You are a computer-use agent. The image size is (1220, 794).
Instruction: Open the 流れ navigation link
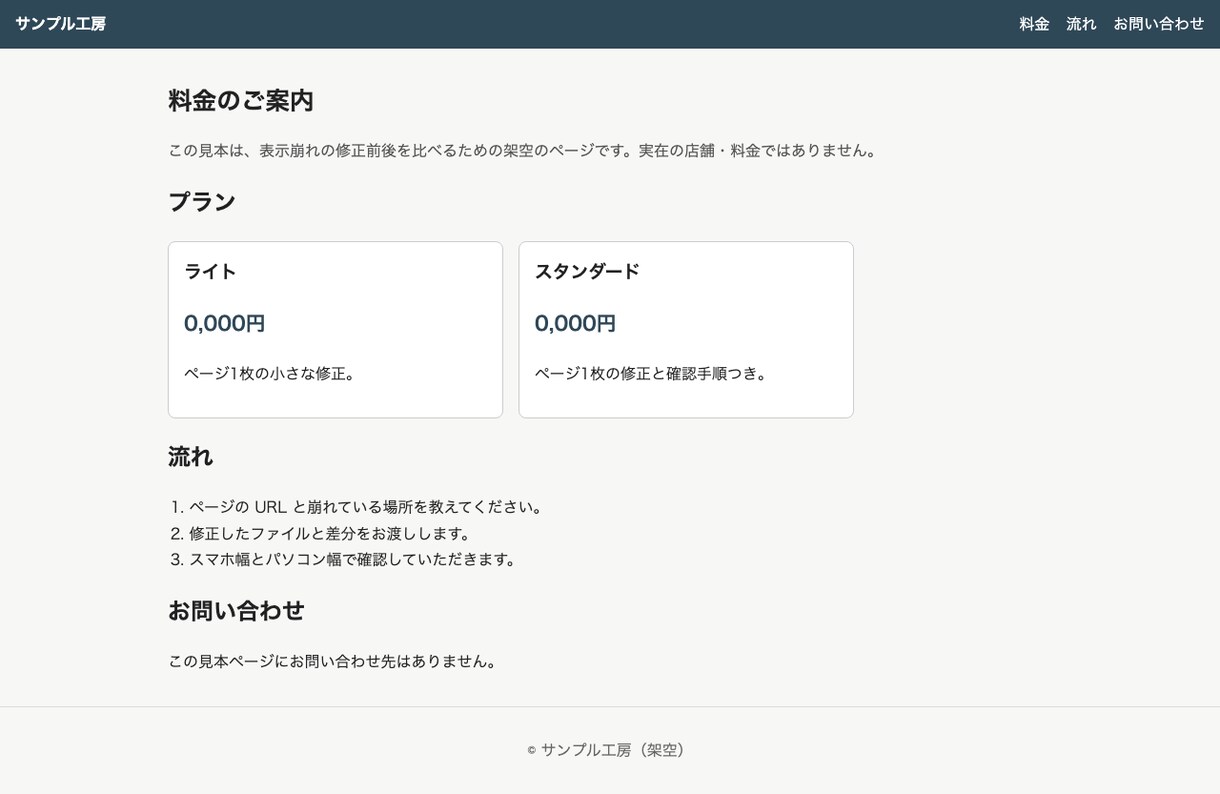pyautogui.click(x=1081, y=24)
